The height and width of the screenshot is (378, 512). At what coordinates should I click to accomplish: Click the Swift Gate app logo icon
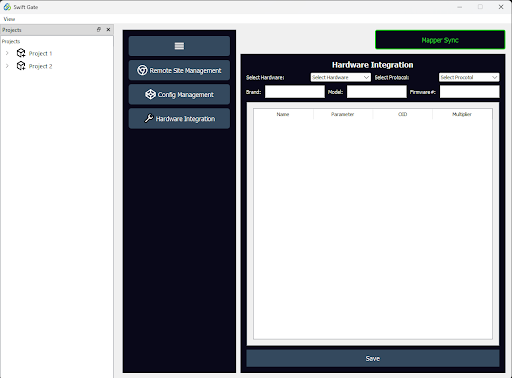point(7,7)
